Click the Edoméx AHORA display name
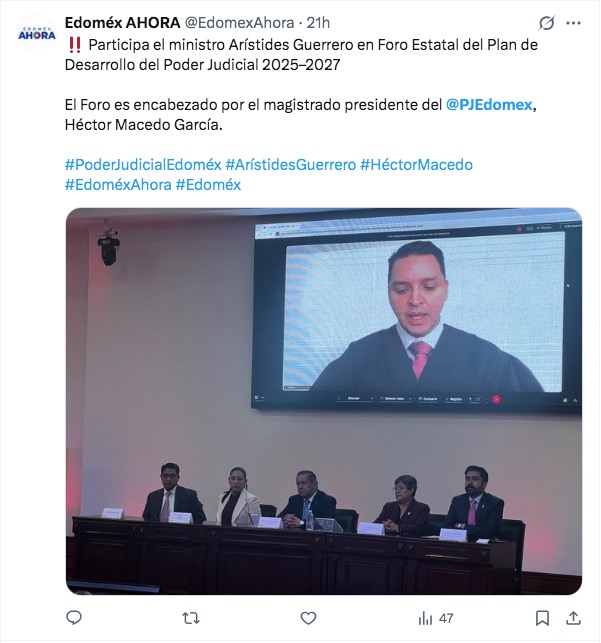Image resolution: width=601 pixels, height=643 pixels. click(123, 23)
